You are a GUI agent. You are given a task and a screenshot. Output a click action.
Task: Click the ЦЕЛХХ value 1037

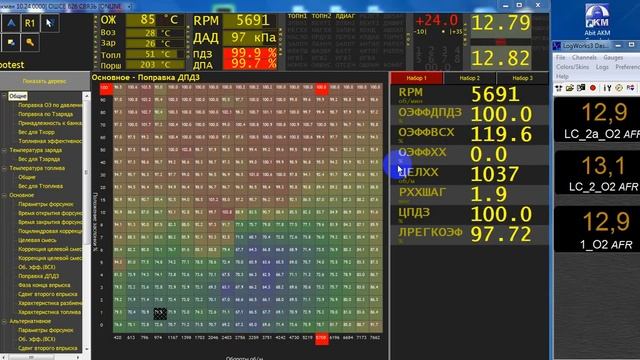tap(495, 174)
